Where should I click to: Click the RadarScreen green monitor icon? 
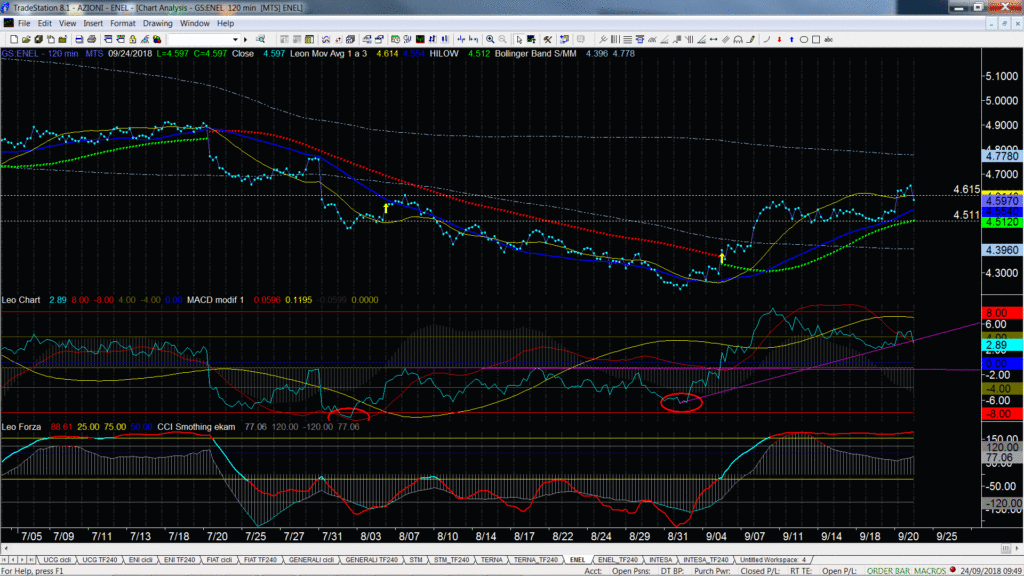coord(420,39)
